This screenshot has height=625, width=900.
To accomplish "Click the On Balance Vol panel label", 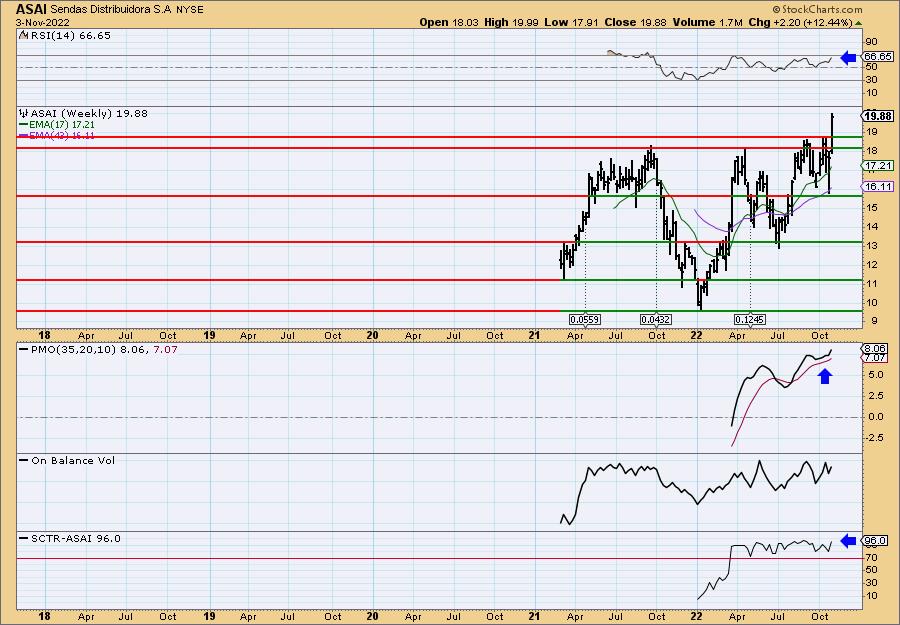I will coord(73,460).
